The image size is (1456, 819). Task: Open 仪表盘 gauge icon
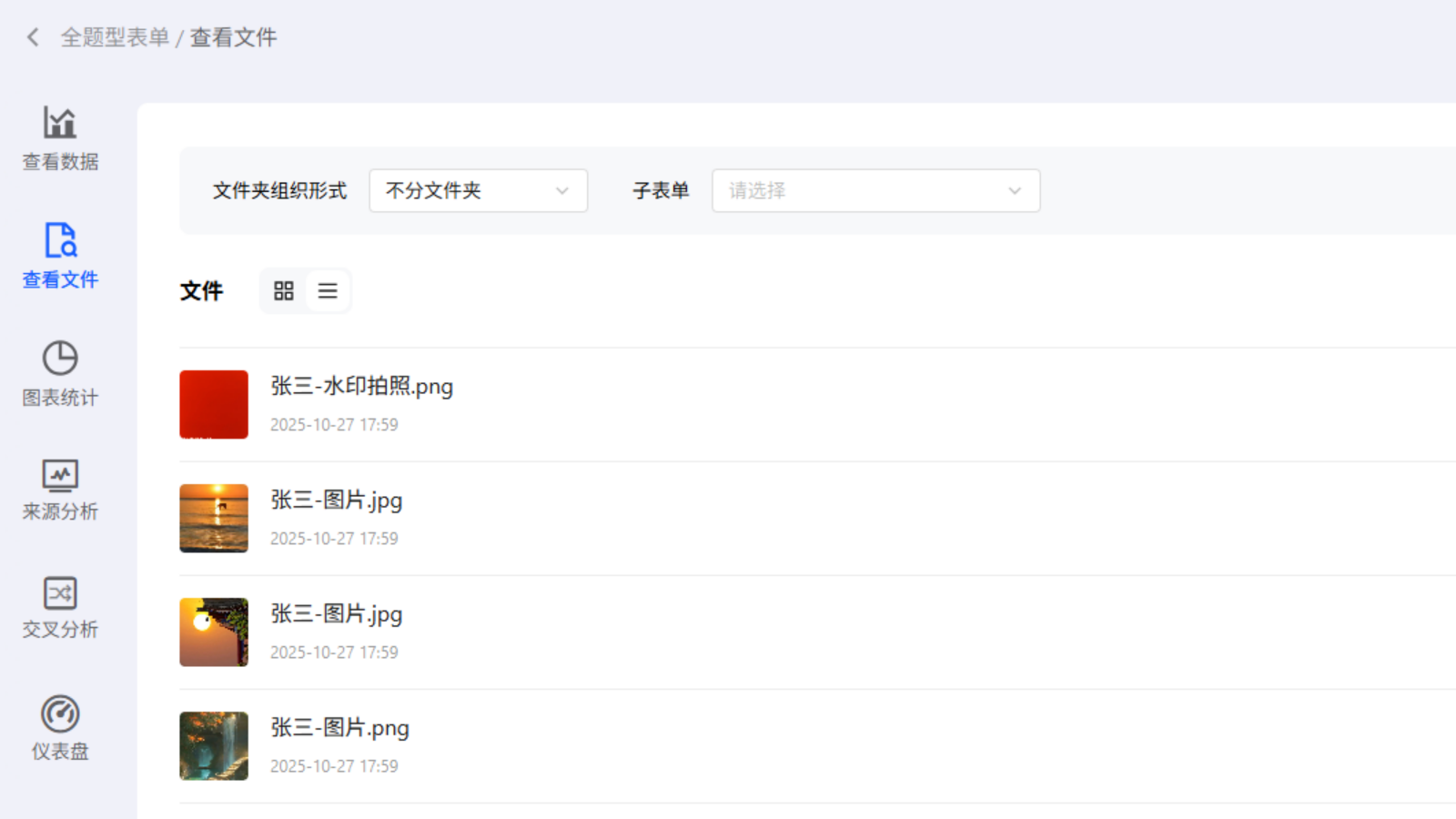[x=60, y=714]
